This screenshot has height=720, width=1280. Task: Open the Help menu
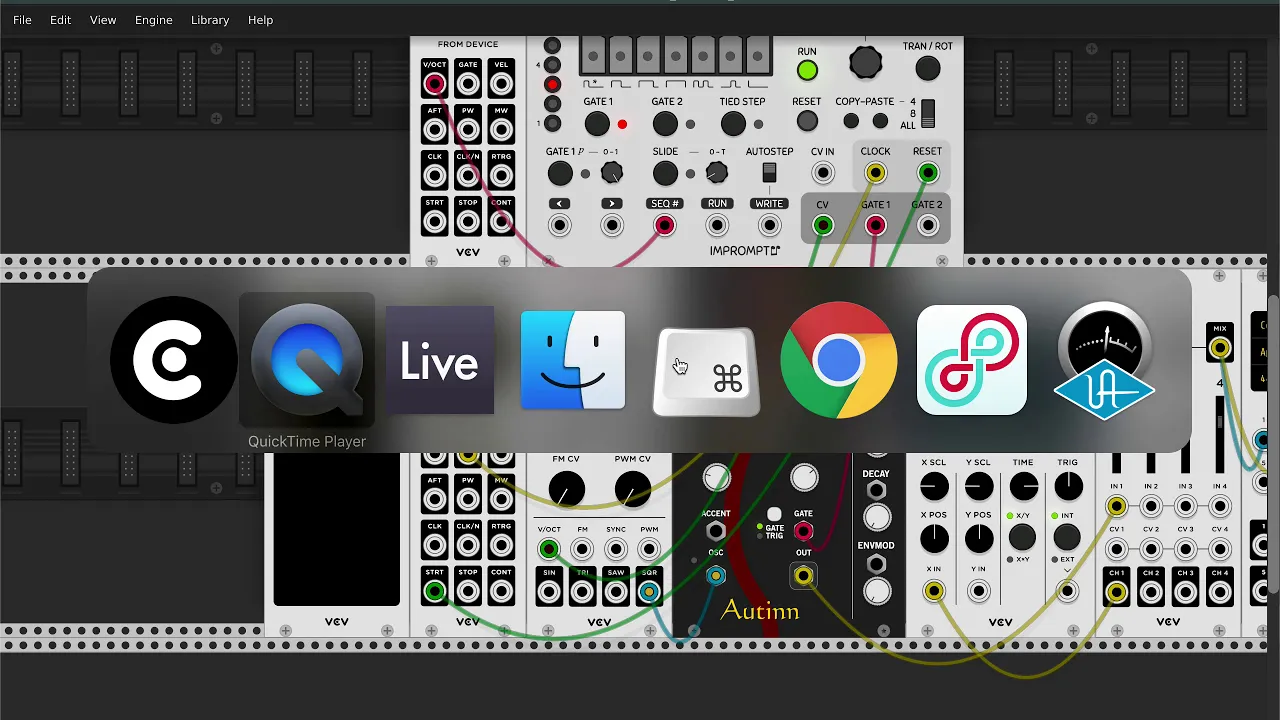pos(260,20)
